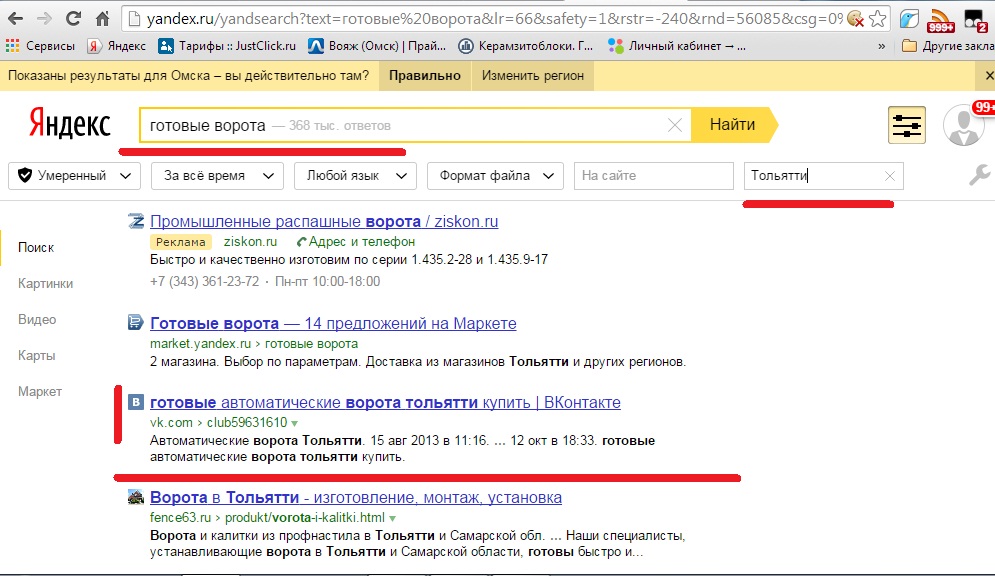Click the VK favicon icon

point(136,402)
